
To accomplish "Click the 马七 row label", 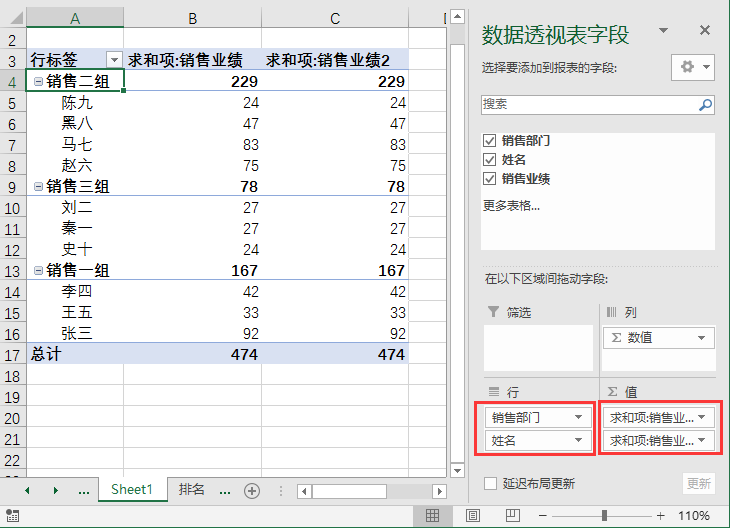I will point(77,144).
